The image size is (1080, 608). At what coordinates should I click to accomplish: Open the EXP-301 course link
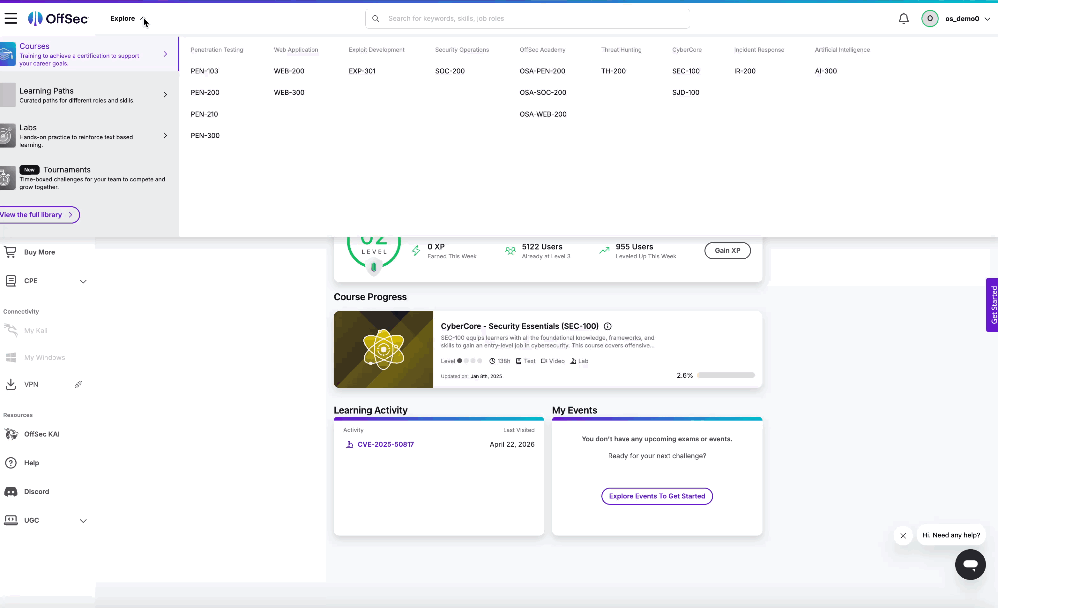coord(362,71)
